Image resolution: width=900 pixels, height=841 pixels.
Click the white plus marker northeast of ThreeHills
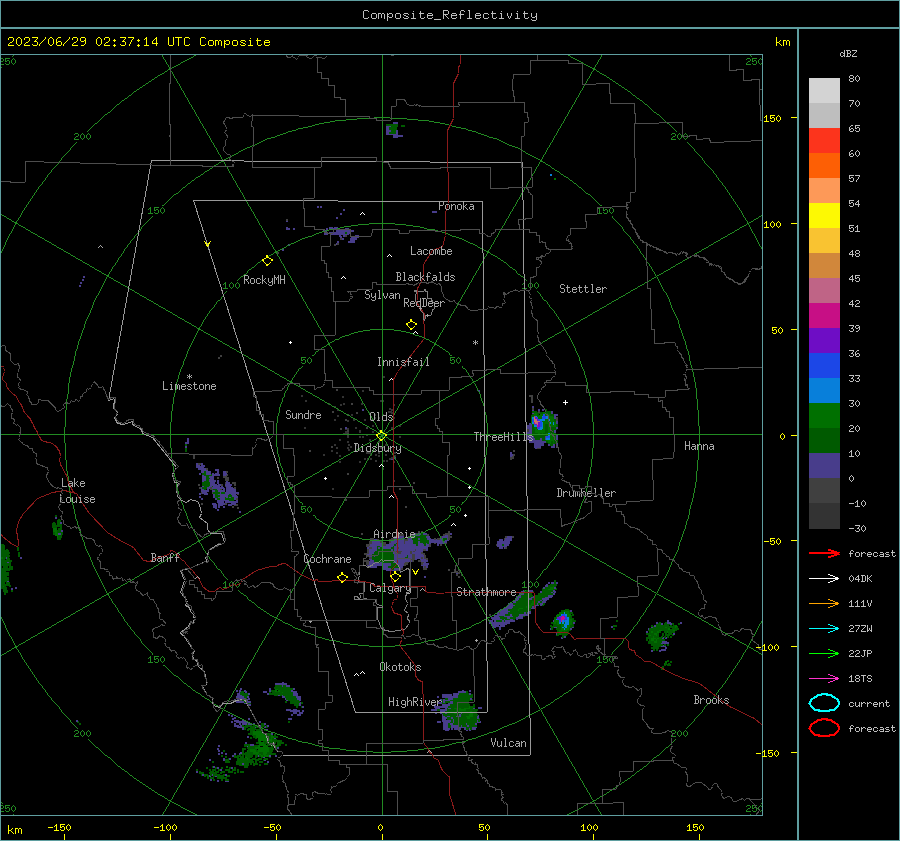click(565, 402)
